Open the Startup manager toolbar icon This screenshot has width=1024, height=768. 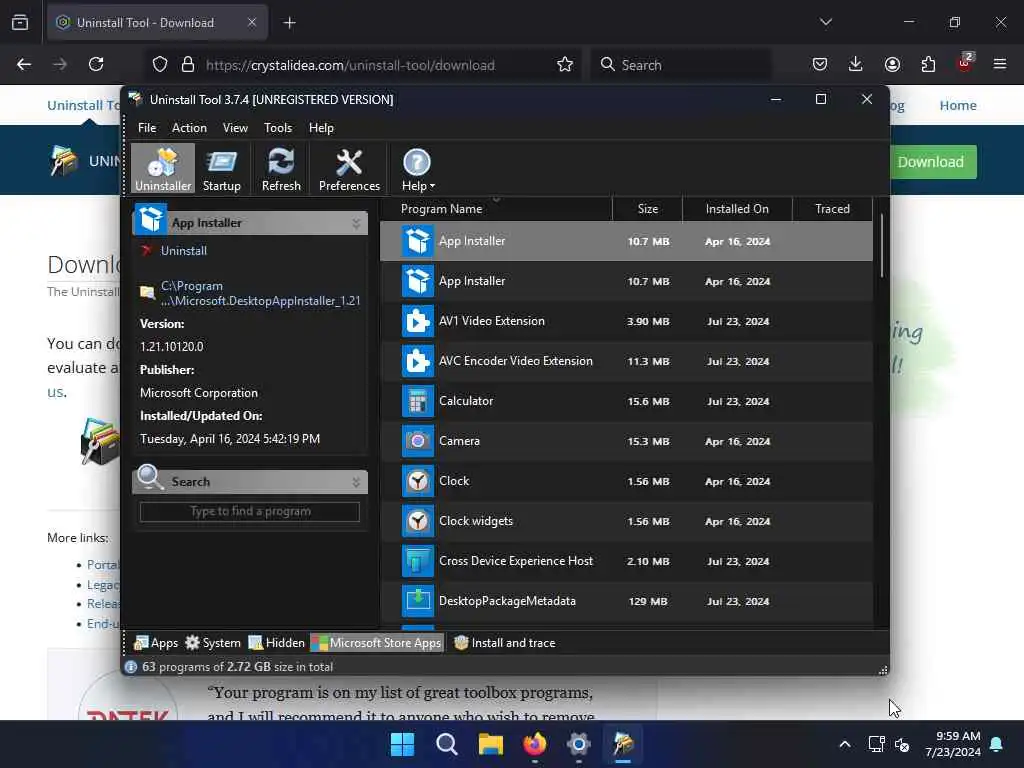click(x=221, y=169)
